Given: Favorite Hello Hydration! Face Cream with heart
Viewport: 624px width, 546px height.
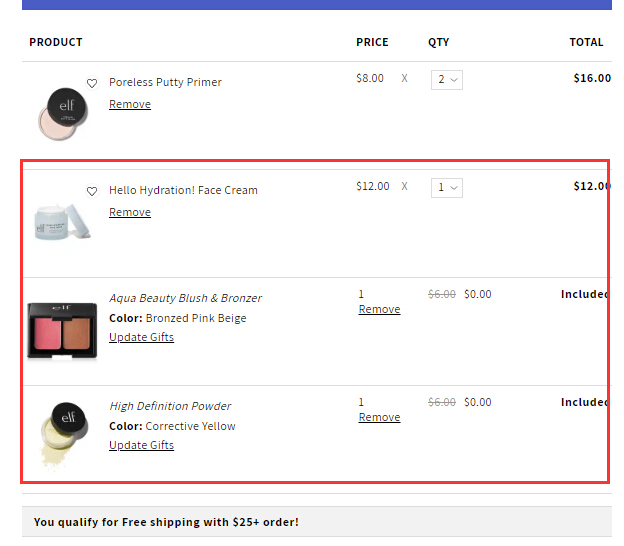Looking at the screenshot, I should 92,191.
